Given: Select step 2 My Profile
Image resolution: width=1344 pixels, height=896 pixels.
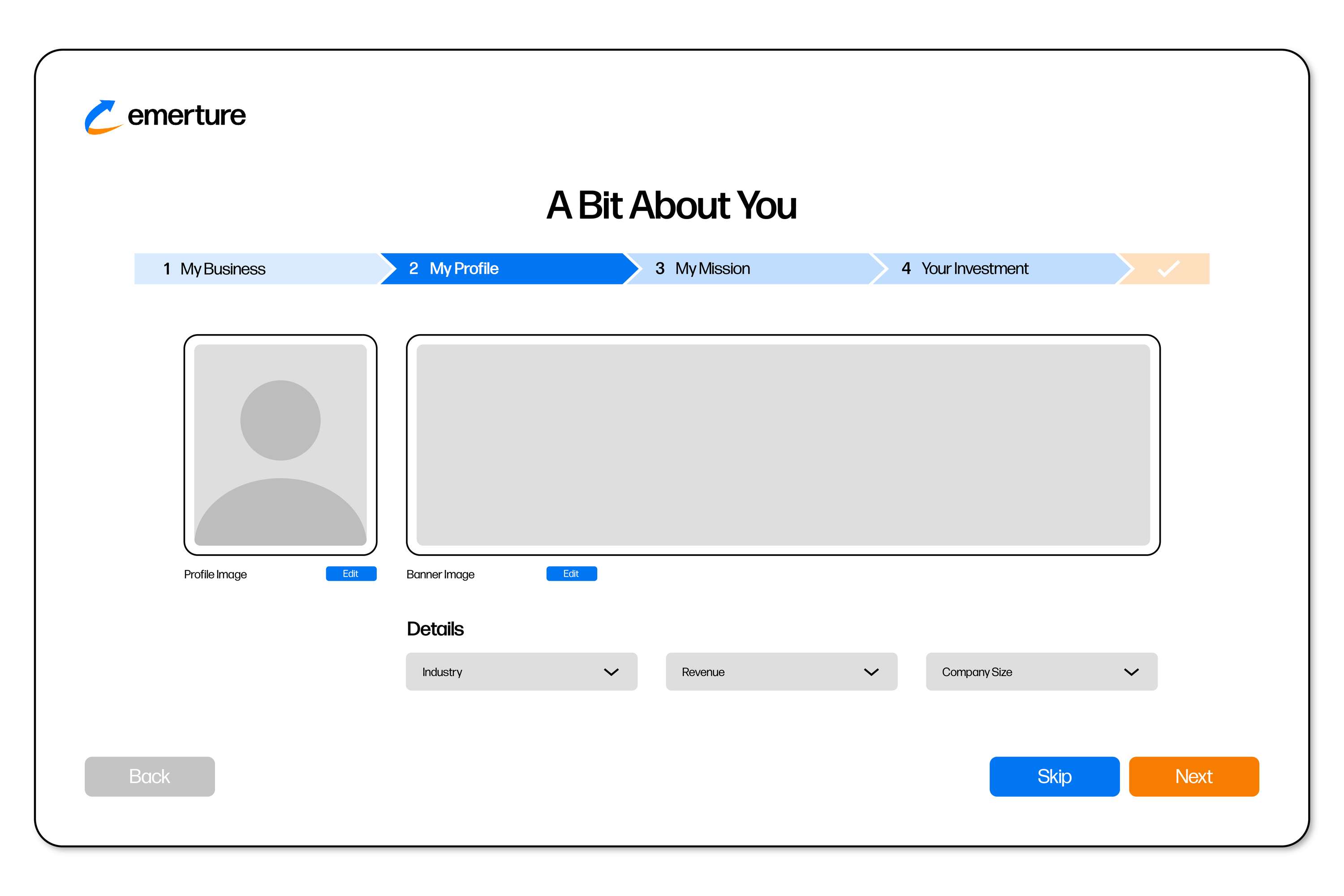Looking at the screenshot, I should pos(508,268).
